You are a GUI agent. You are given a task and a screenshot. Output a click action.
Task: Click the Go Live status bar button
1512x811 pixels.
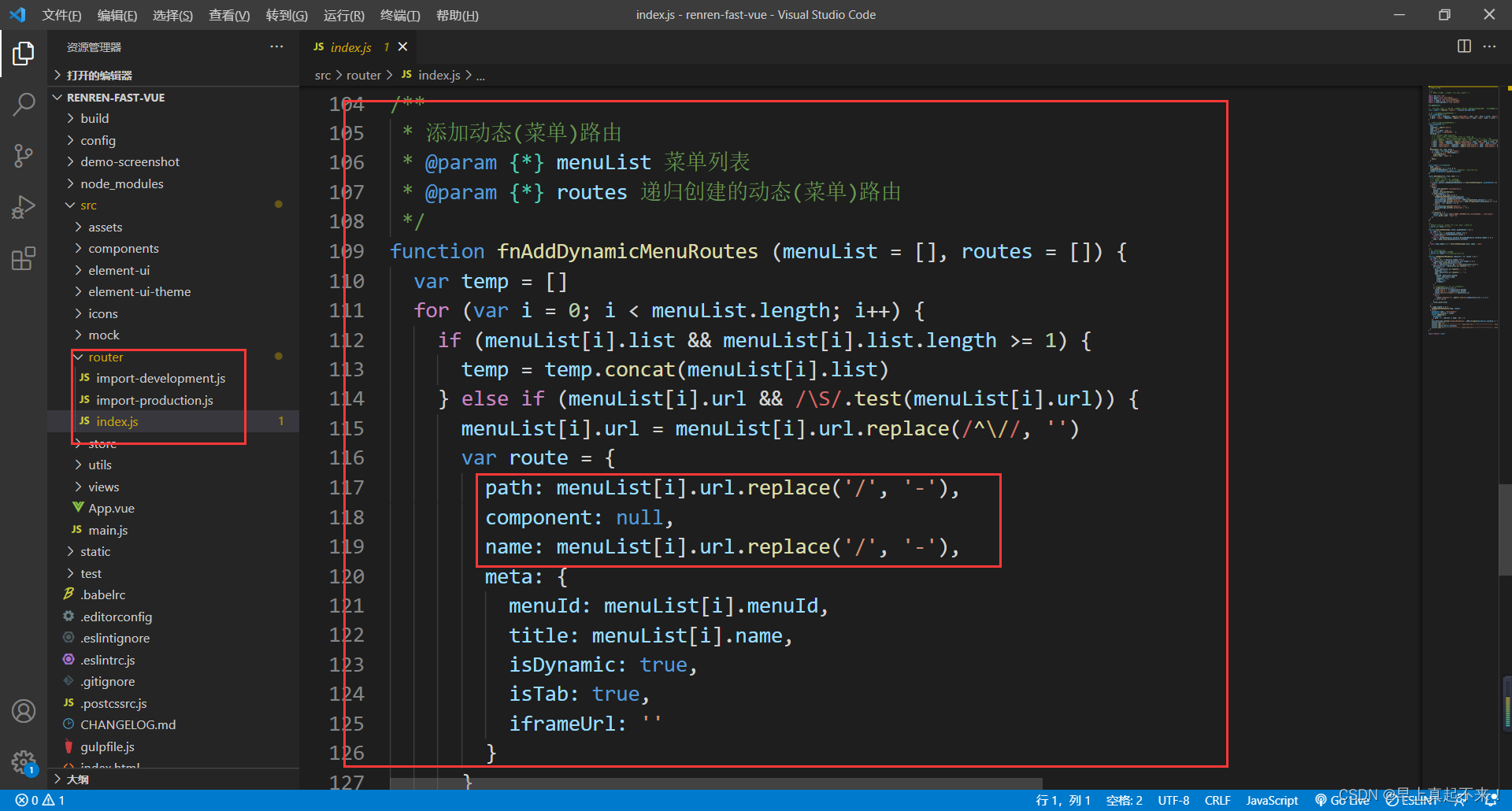(1342, 800)
